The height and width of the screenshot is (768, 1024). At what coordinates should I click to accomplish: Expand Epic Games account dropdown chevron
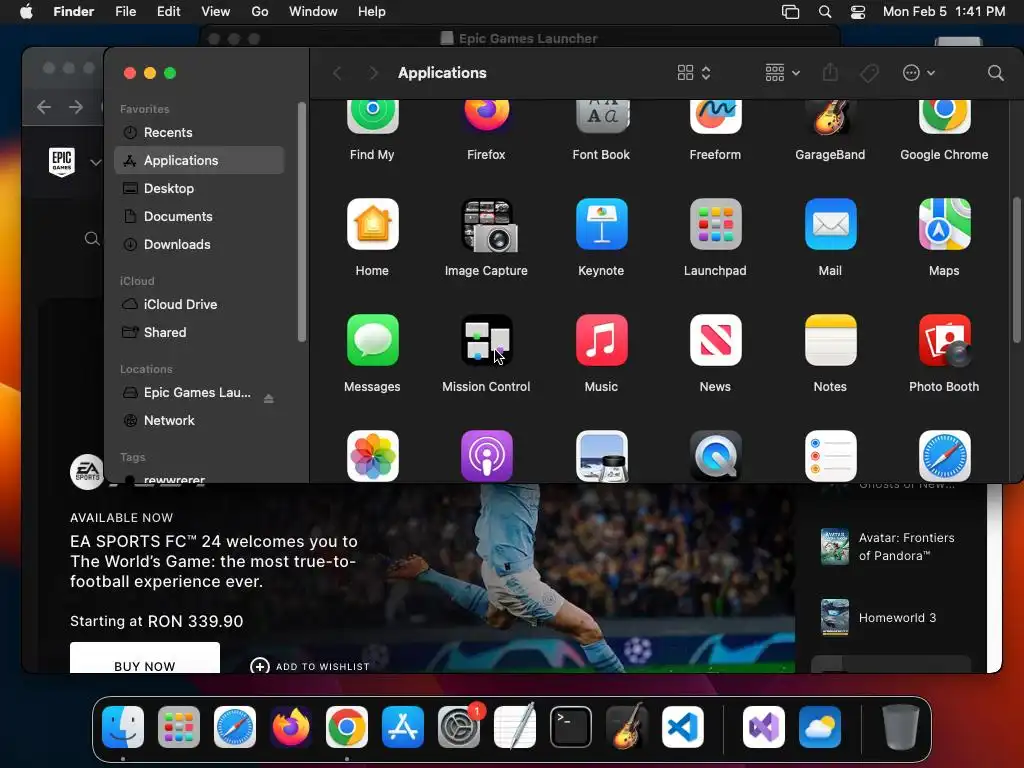tap(95, 162)
